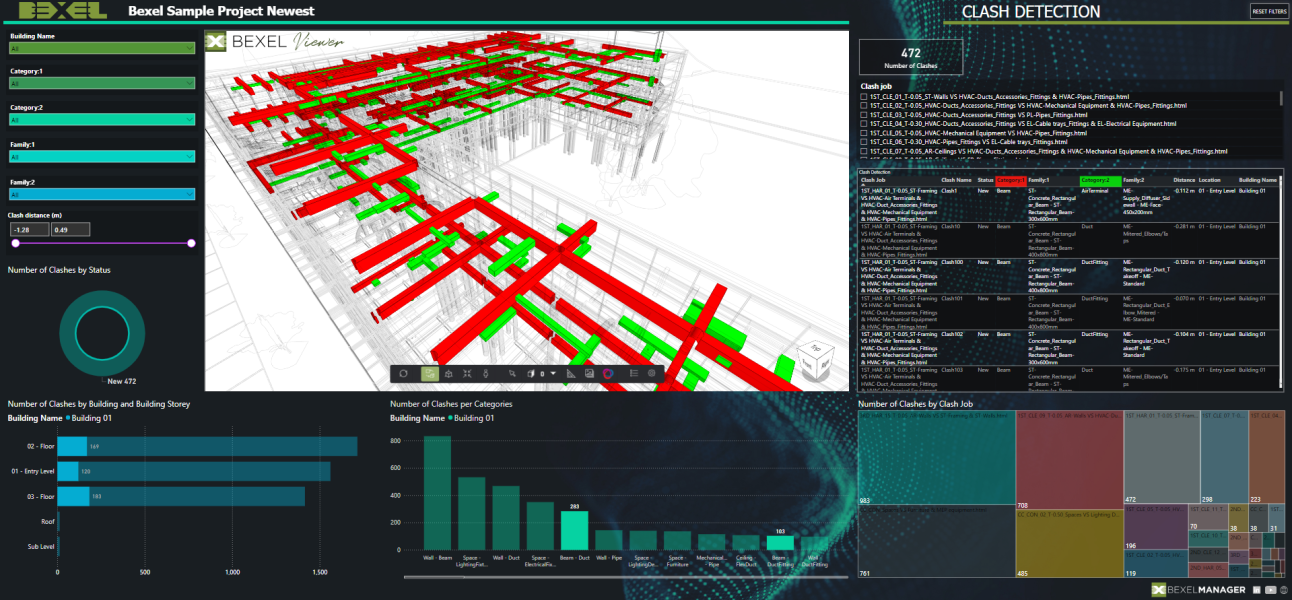The width and height of the screenshot is (1292, 600).
Task: Check the 1ST_CLE_02 HVAC-Ducts clash job
Action: [864, 106]
